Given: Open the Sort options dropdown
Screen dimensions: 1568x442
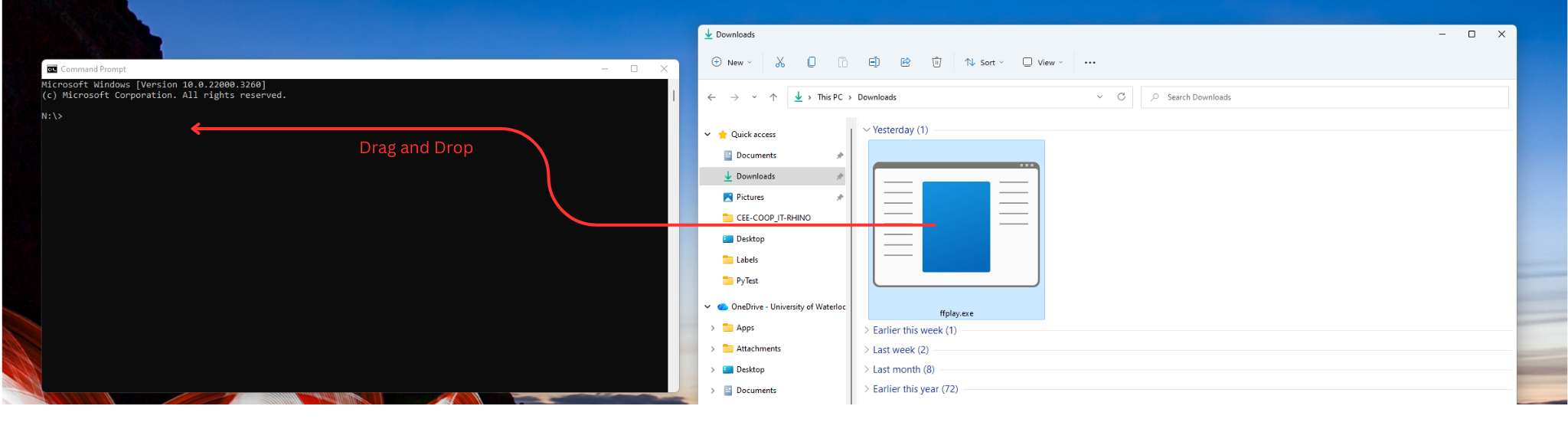Looking at the screenshot, I should tap(984, 62).
